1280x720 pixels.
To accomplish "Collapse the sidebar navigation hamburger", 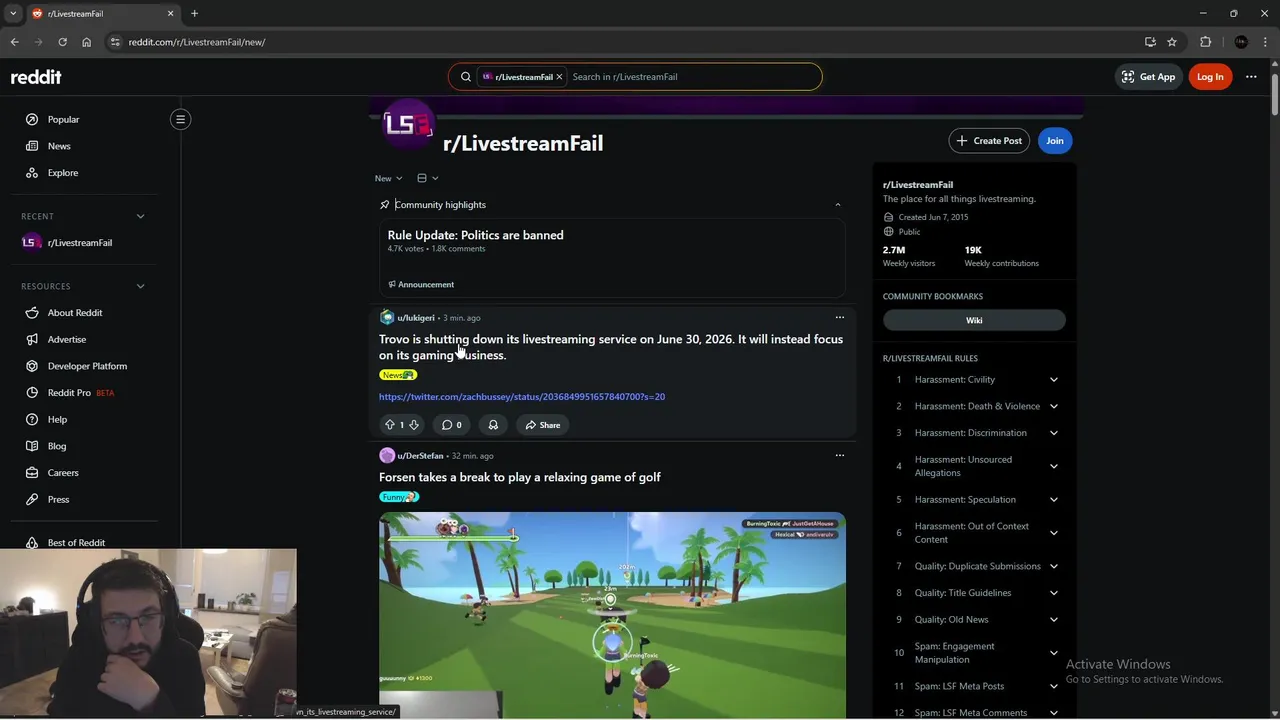I will pos(180,119).
